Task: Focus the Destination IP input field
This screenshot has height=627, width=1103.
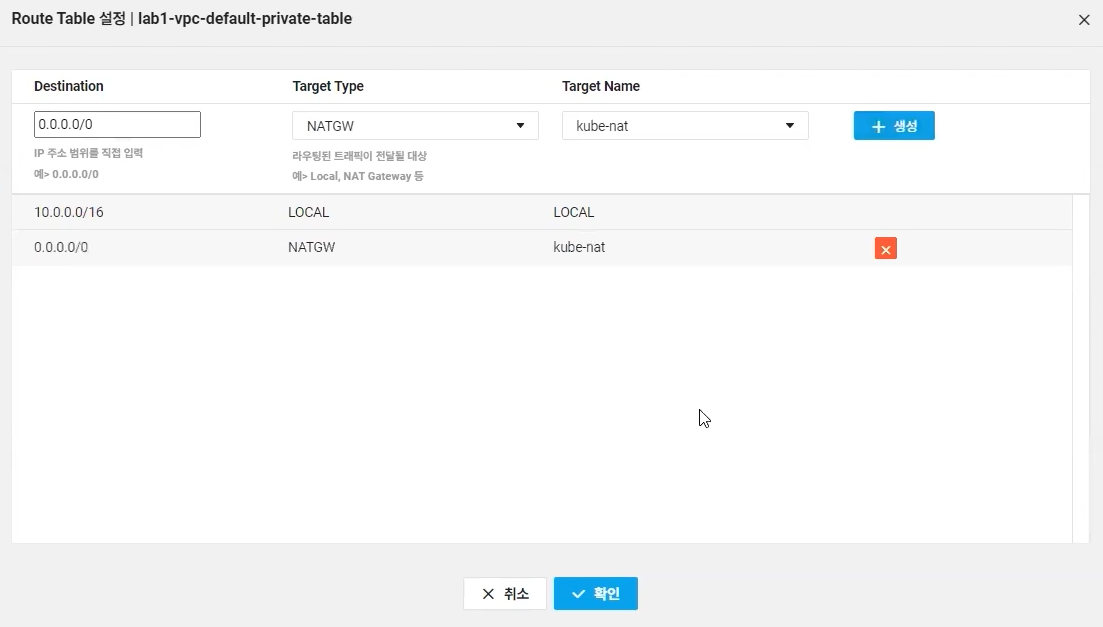Action: pyautogui.click(x=117, y=125)
